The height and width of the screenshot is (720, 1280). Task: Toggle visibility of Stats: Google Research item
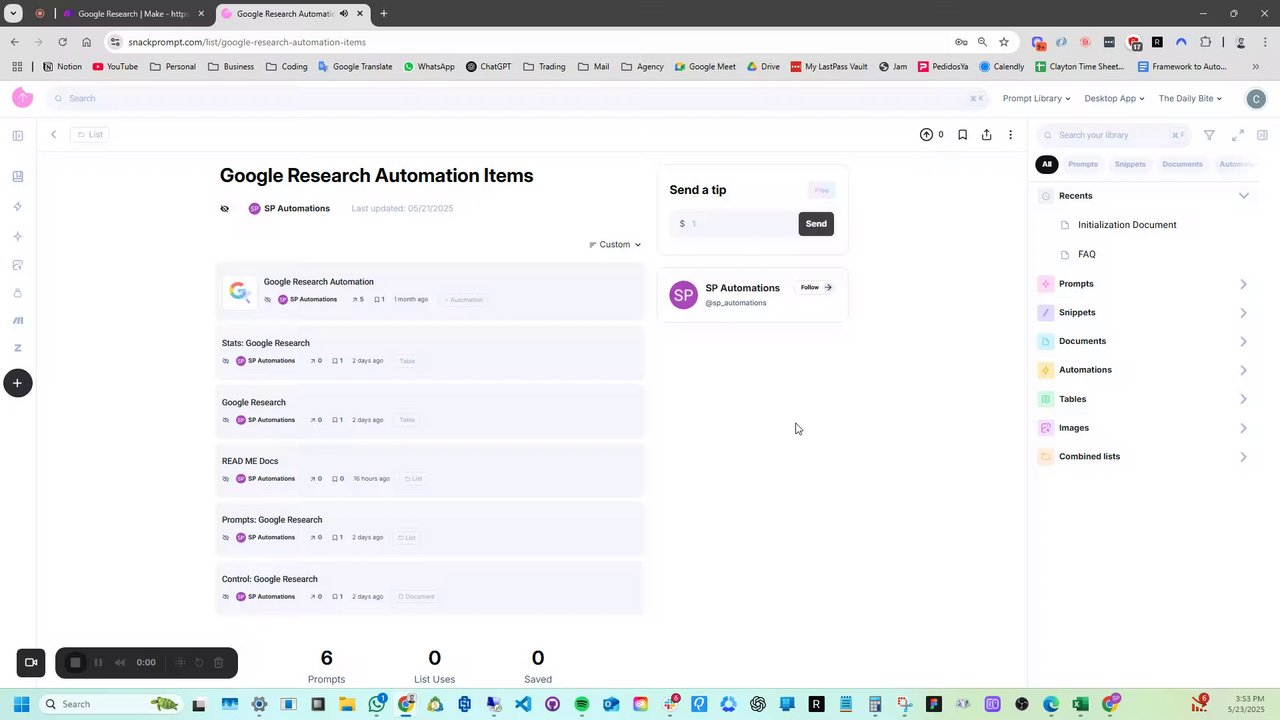(x=226, y=361)
